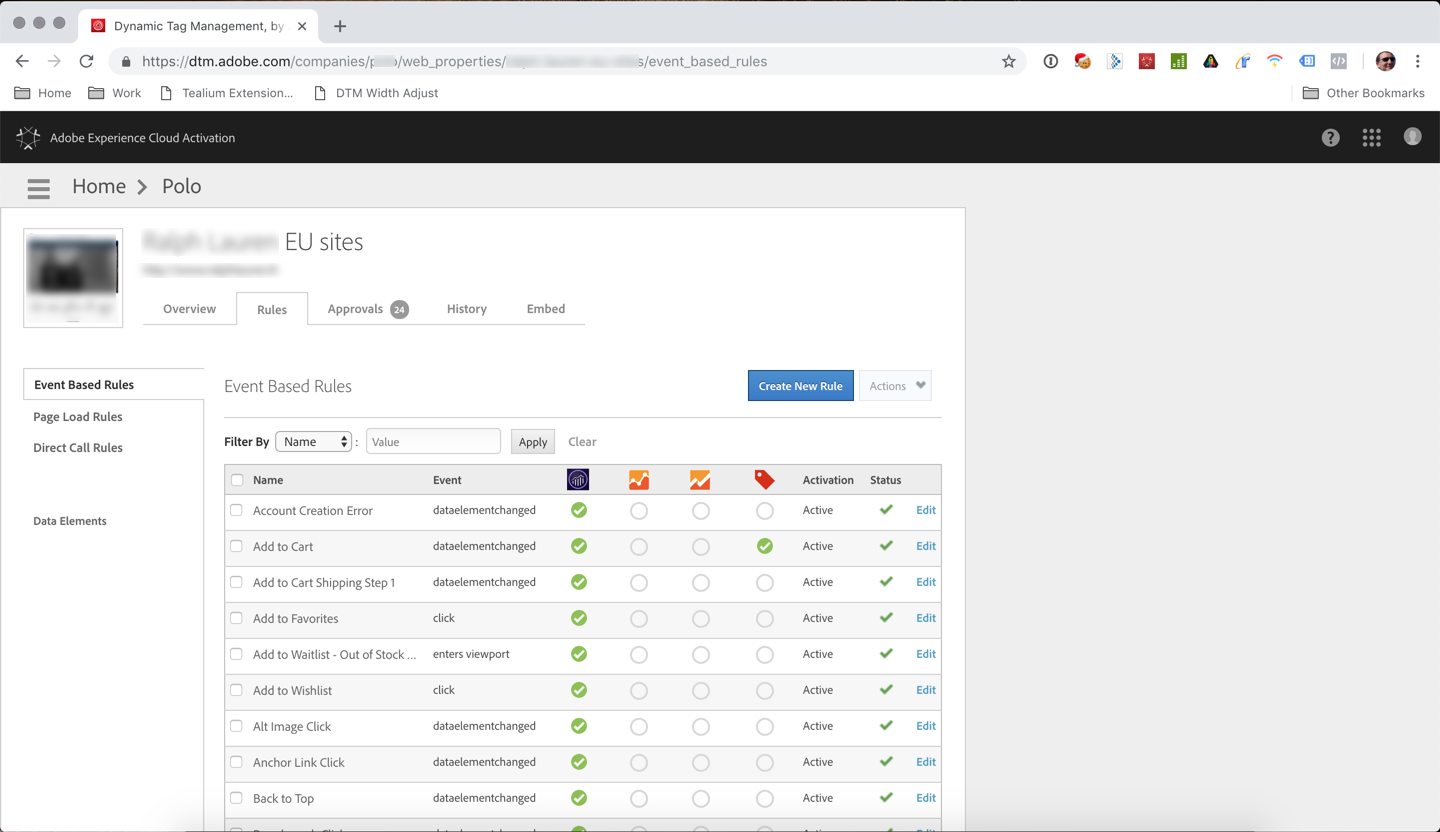Click the green analytics check for Account Creation Error
The width and height of the screenshot is (1440, 832).
(x=579, y=510)
